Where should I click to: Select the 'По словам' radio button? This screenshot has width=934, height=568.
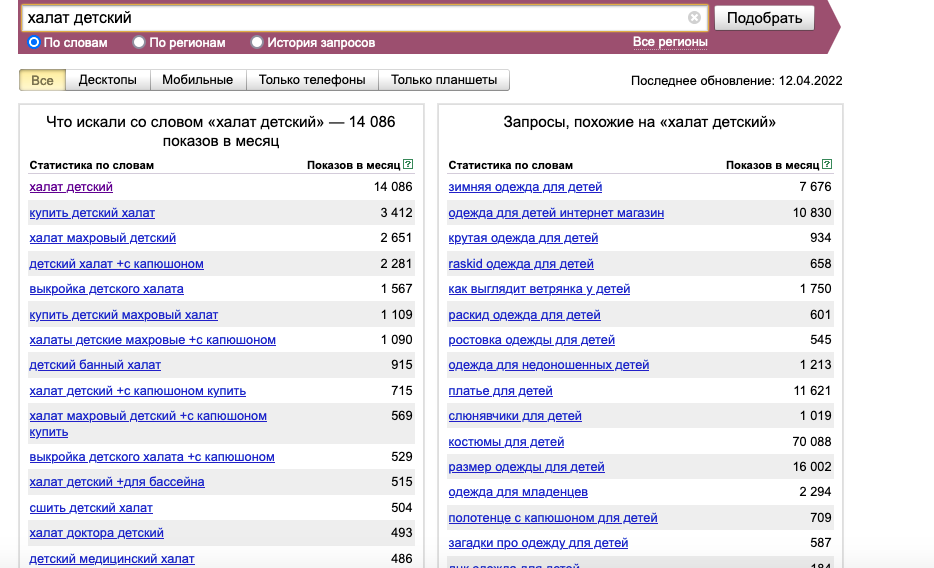click(x=34, y=42)
